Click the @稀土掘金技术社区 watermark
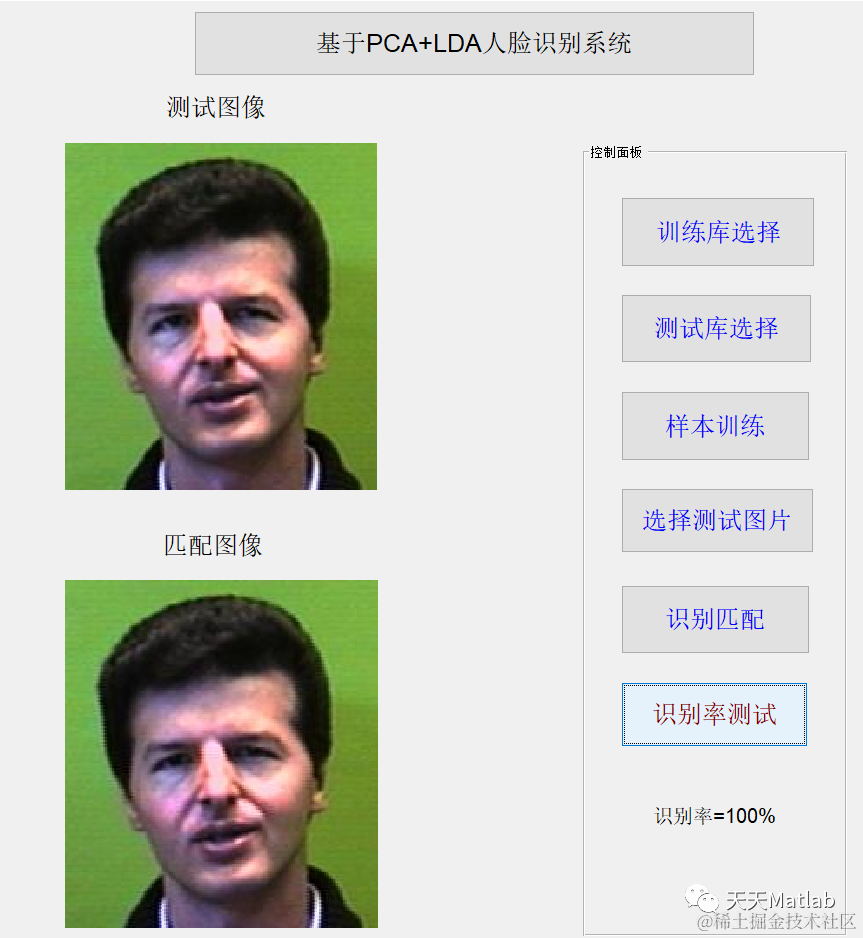Viewport: 863px width, 938px height. click(x=776, y=922)
